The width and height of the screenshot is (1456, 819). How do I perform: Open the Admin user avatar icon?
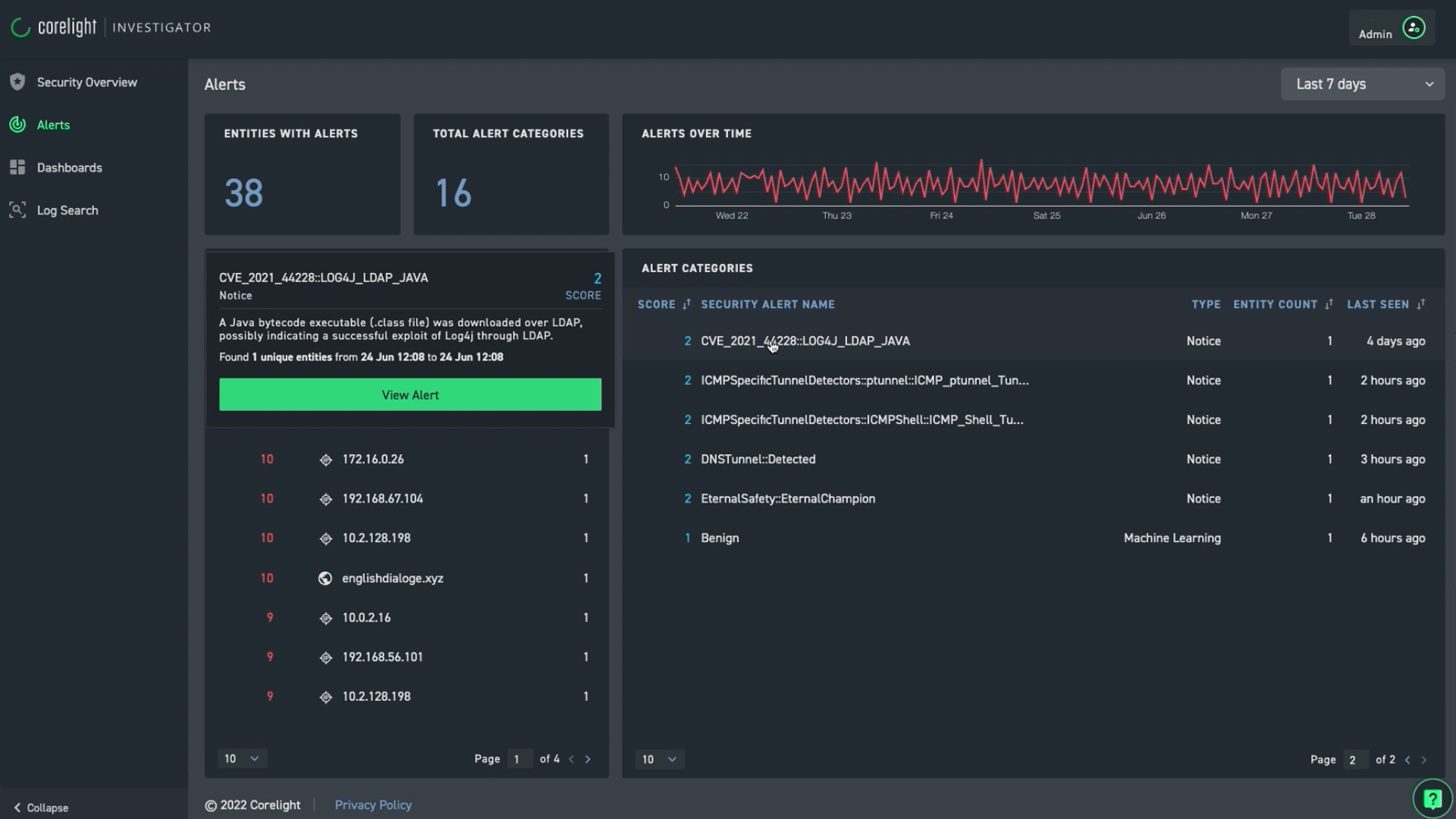coord(1414,27)
